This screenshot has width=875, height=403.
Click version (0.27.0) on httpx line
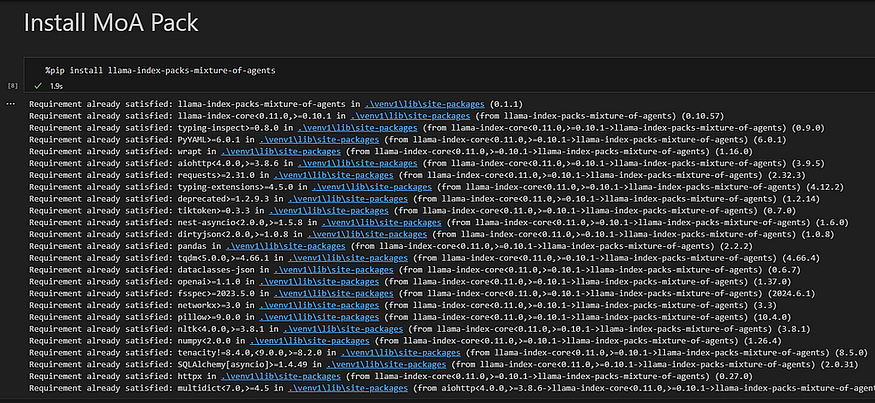point(735,377)
